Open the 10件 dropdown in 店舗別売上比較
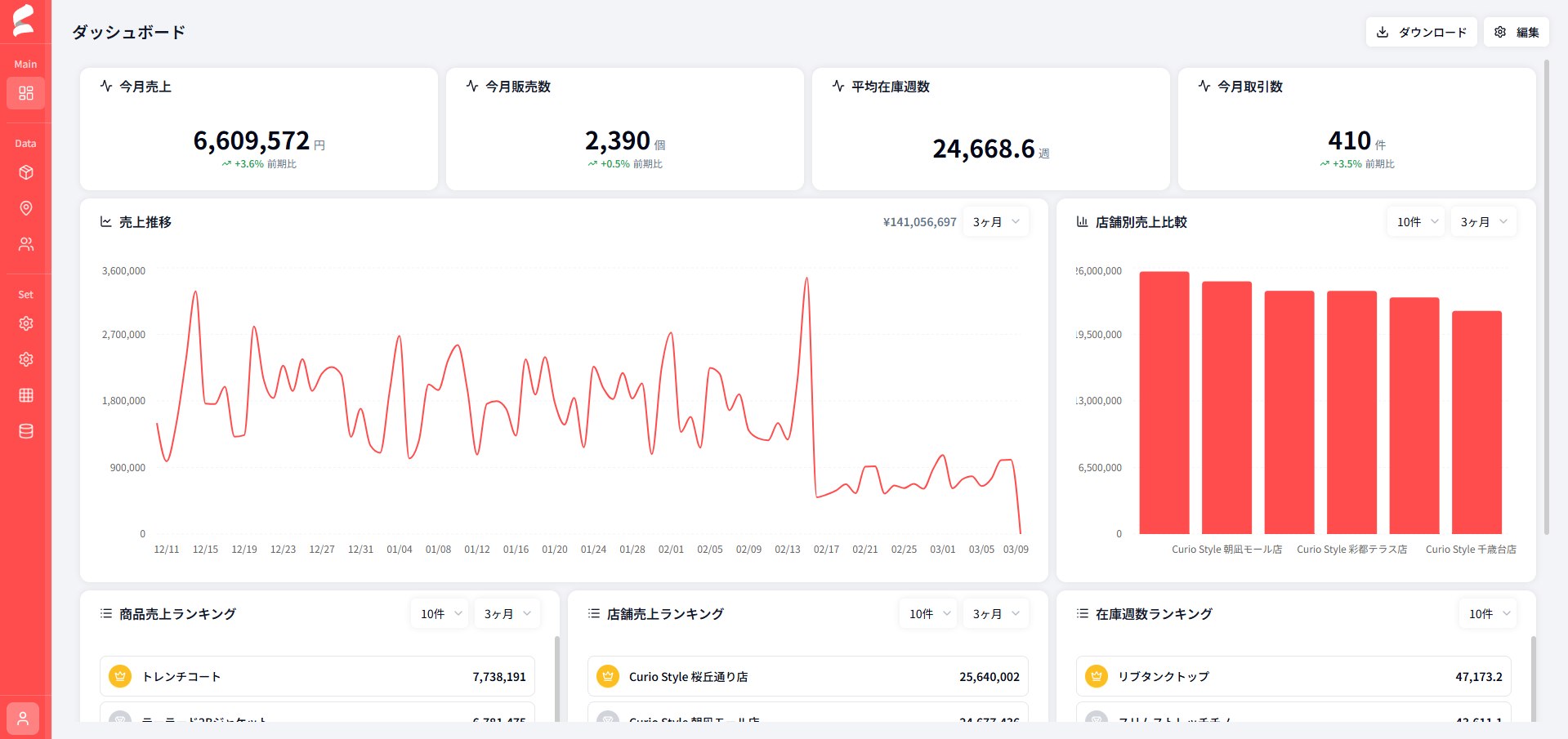Viewport: 1568px width, 739px height. point(1416,222)
